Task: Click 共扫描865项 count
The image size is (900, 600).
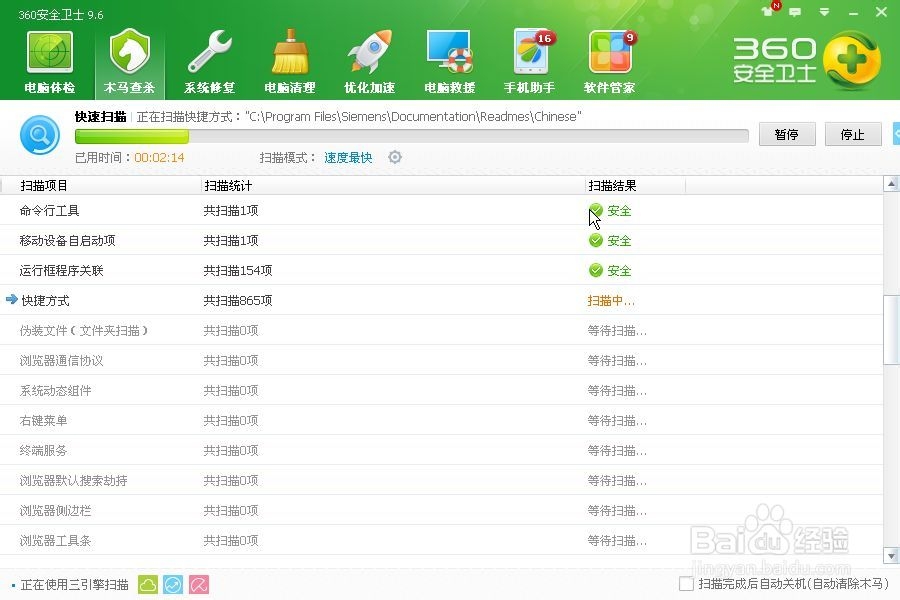Action: pos(238,300)
